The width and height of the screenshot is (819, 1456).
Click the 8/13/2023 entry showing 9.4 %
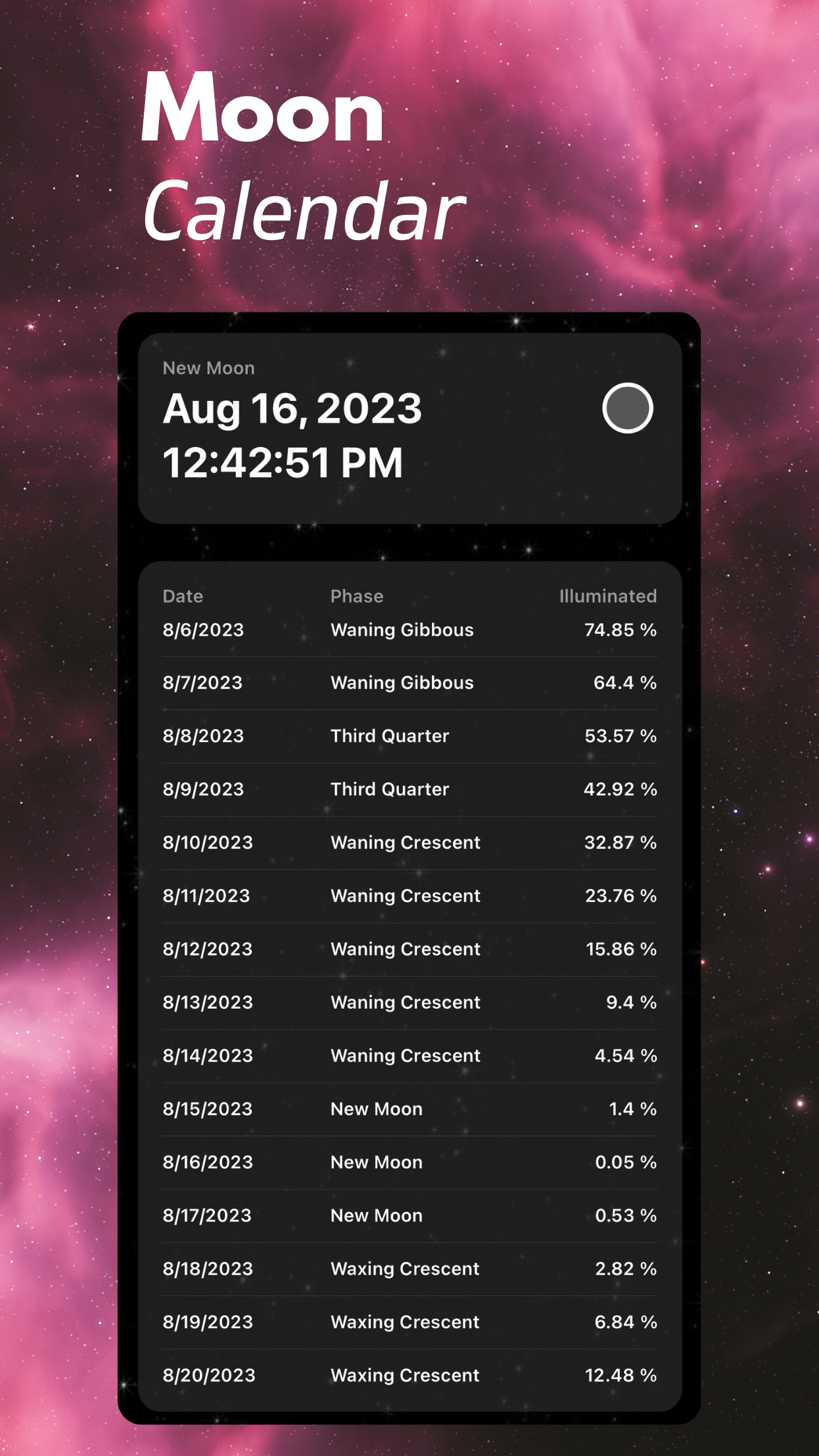pos(409,1002)
